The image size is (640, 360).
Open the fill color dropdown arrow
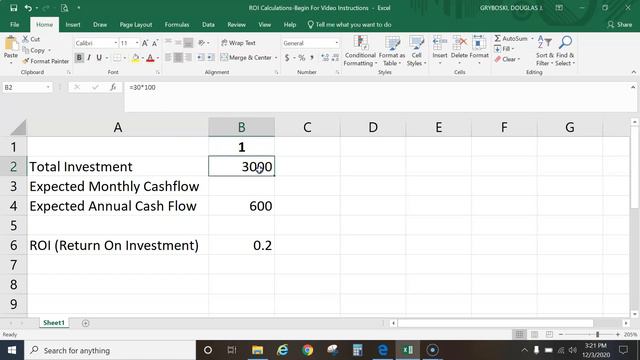coord(142,58)
